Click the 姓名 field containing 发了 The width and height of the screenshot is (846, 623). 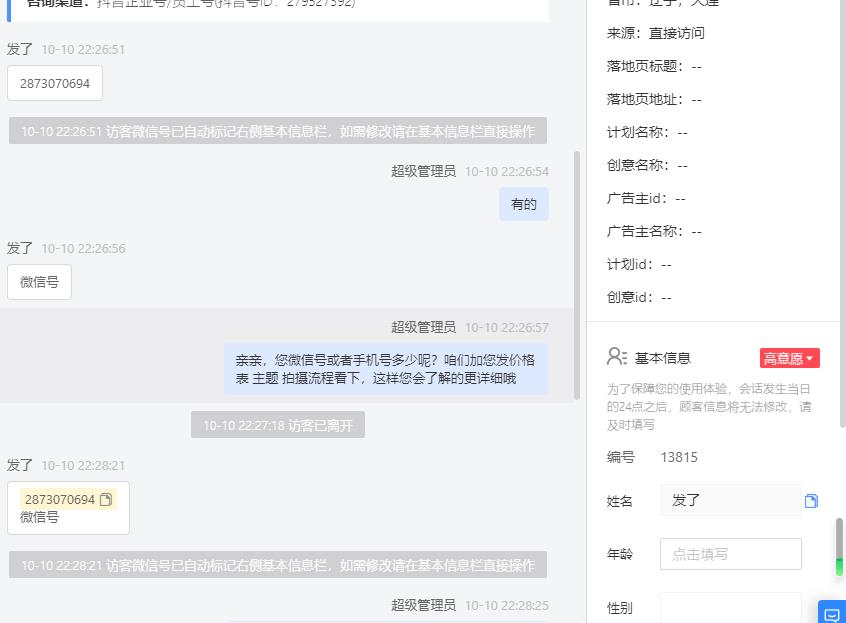731,501
